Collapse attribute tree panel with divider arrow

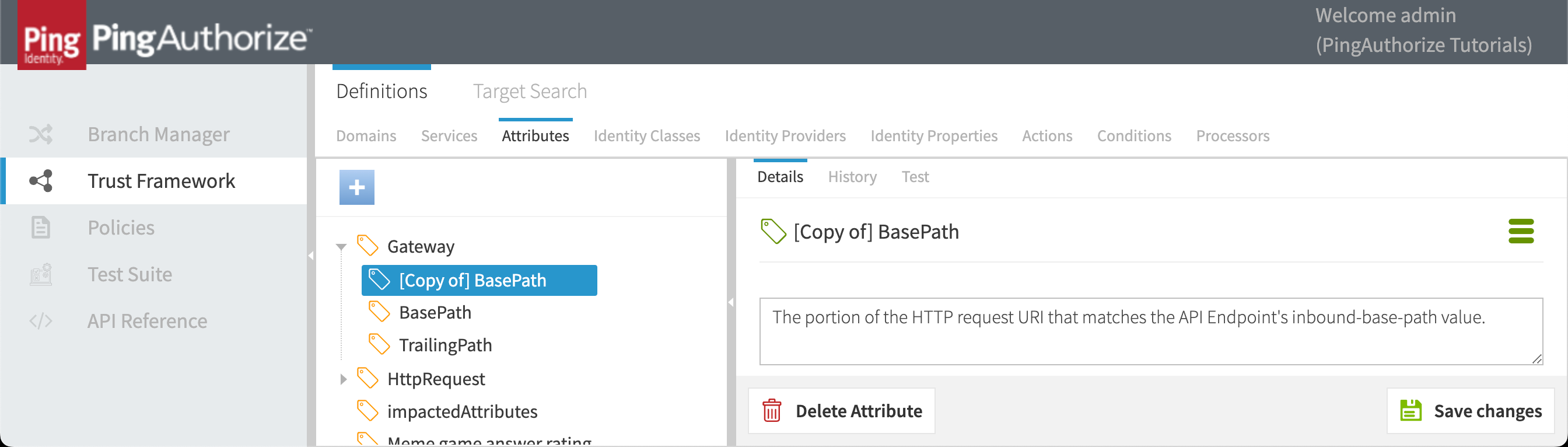coord(731,302)
